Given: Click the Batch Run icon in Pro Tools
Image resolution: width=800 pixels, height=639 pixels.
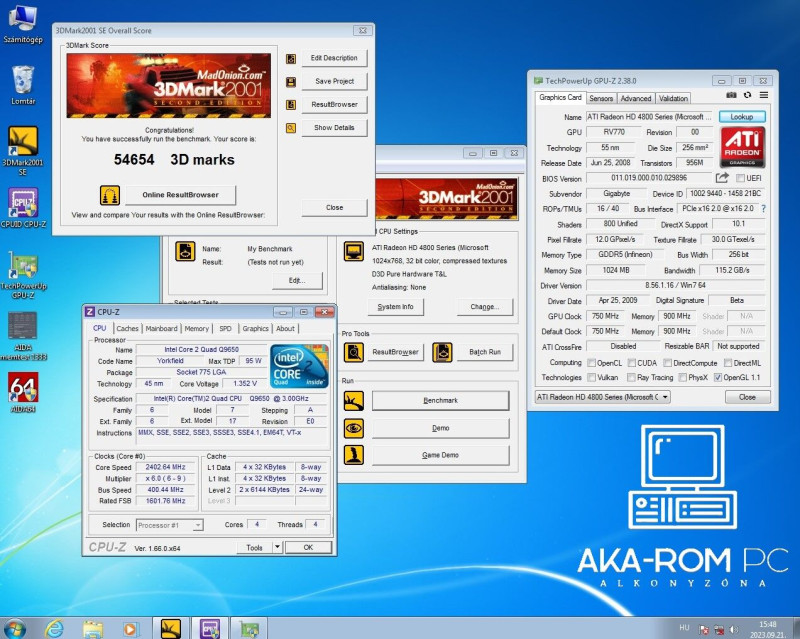Looking at the screenshot, I should [x=442, y=352].
